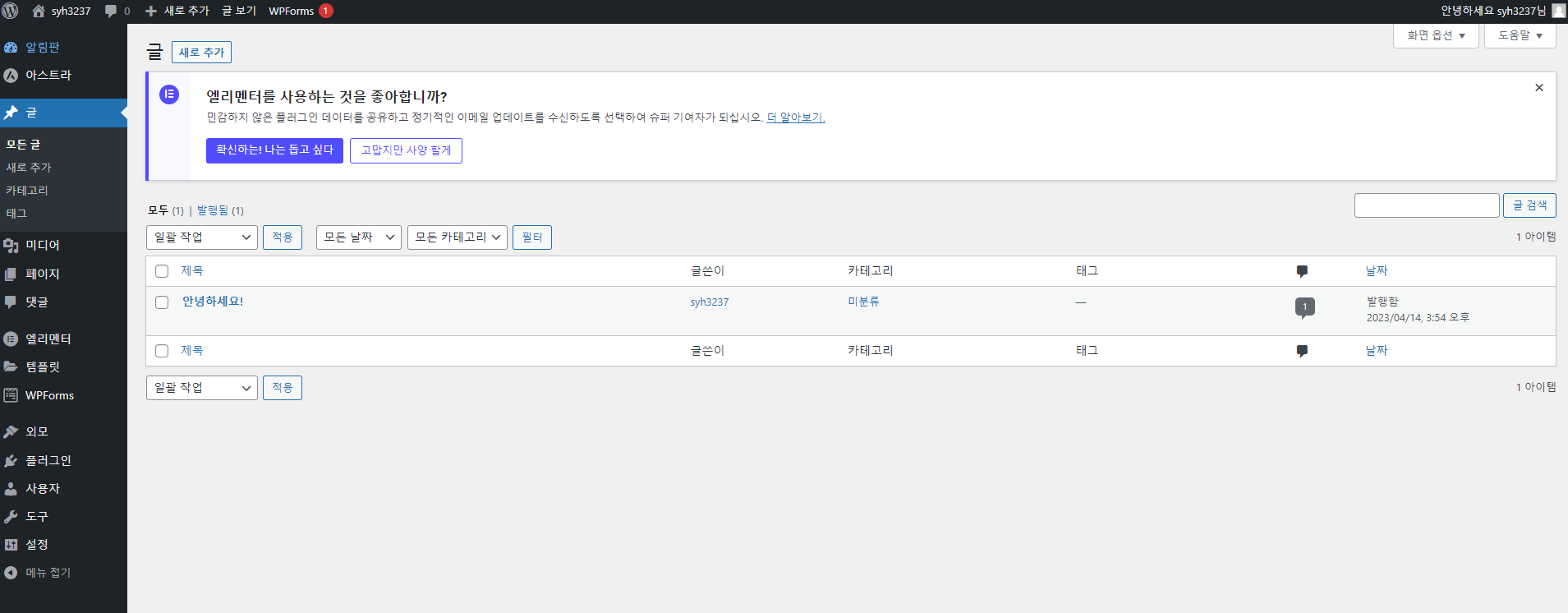Click top 적용 apply button

pos(283,237)
